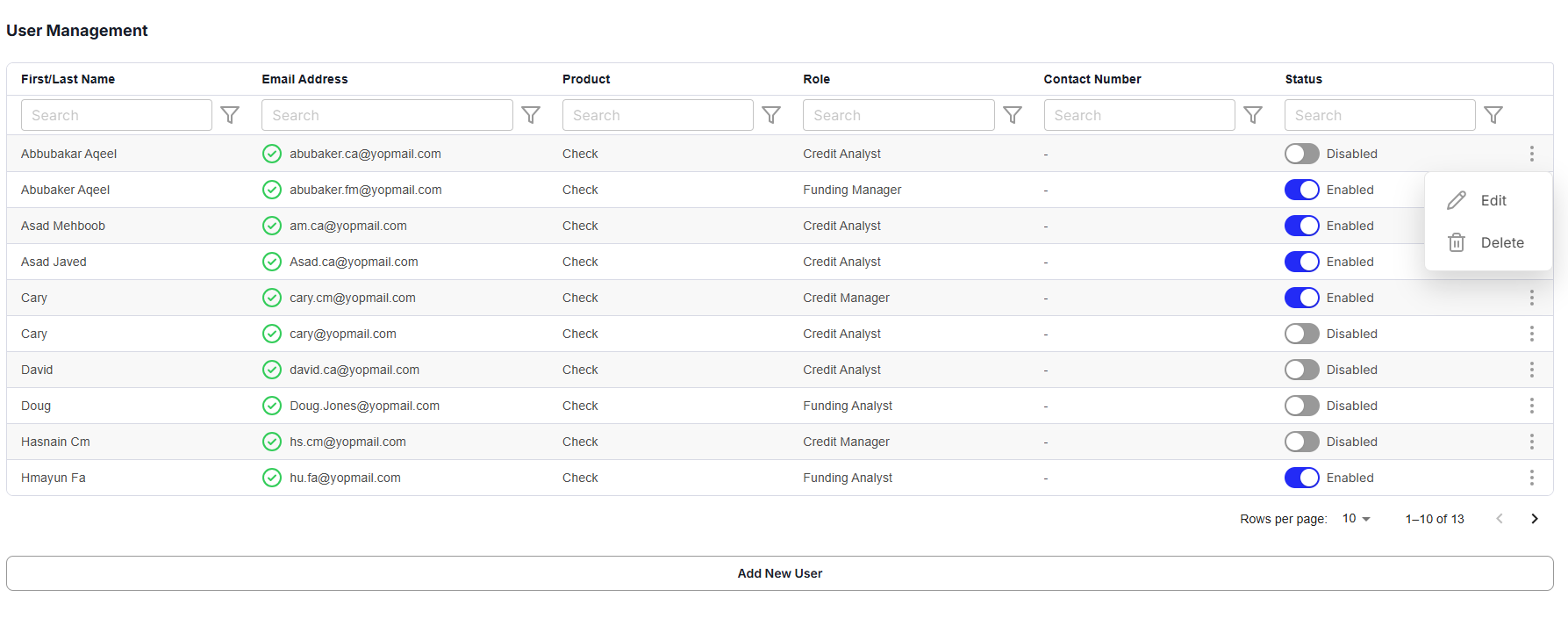
Task: Open row actions menu for Hmayun Fa
Action: 1532,478
